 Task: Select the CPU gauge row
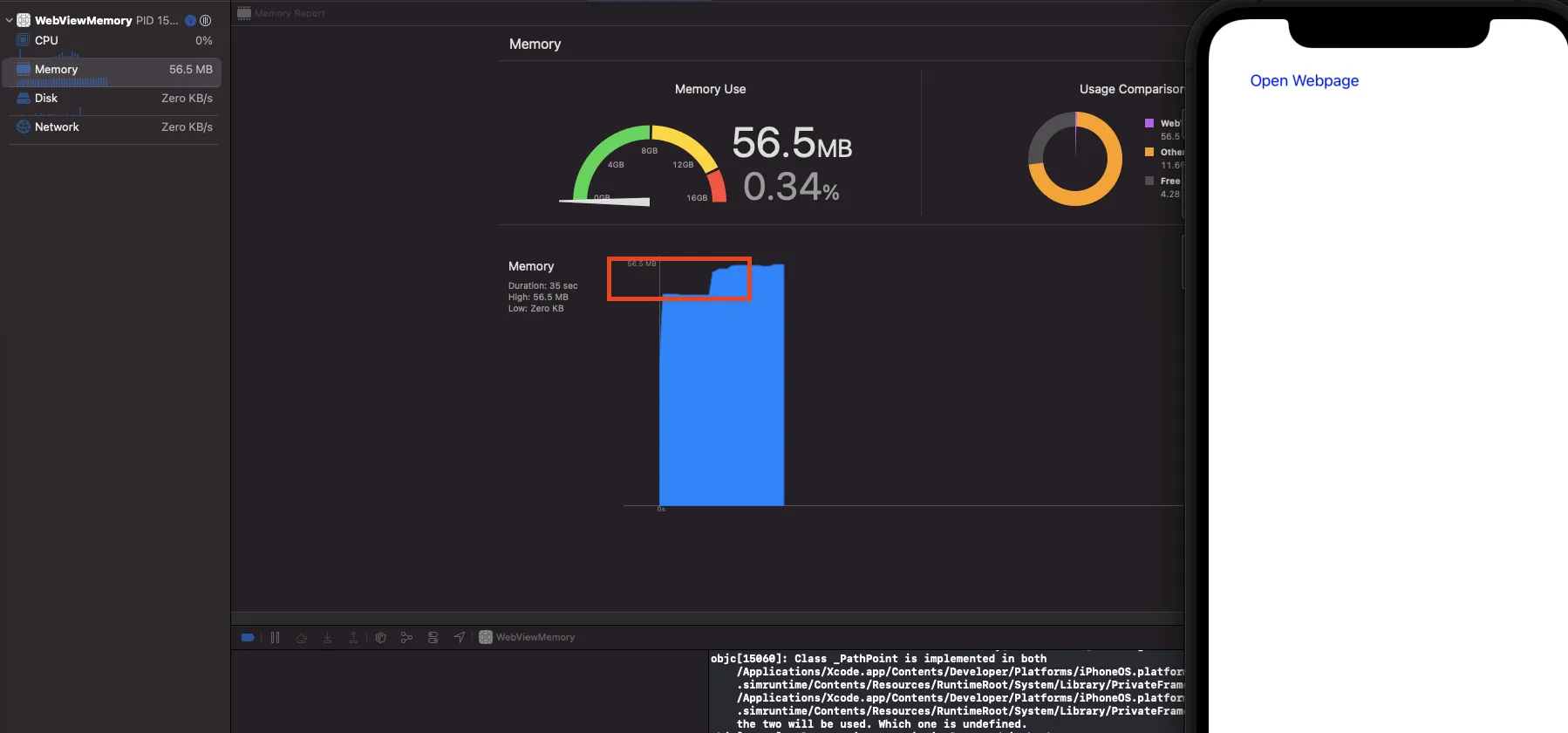(x=112, y=41)
